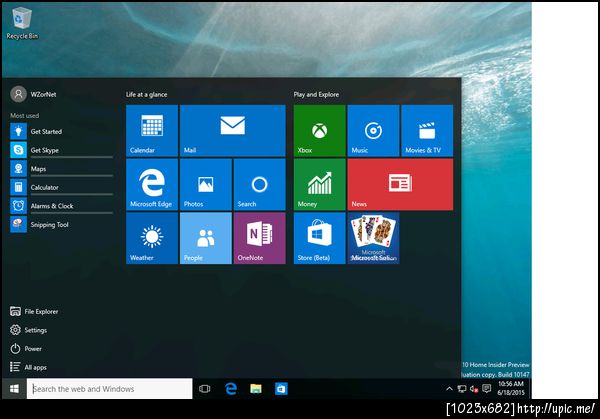
Task: Launch Maps from Most used list
Action: (x=62, y=169)
